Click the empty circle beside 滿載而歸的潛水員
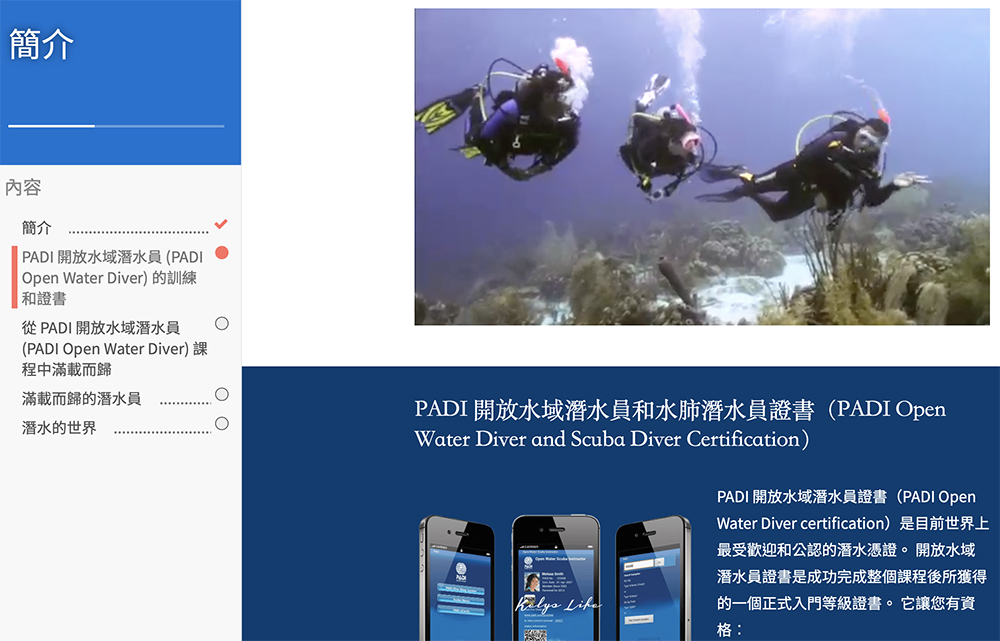The image size is (1000, 641). pyautogui.click(x=222, y=394)
